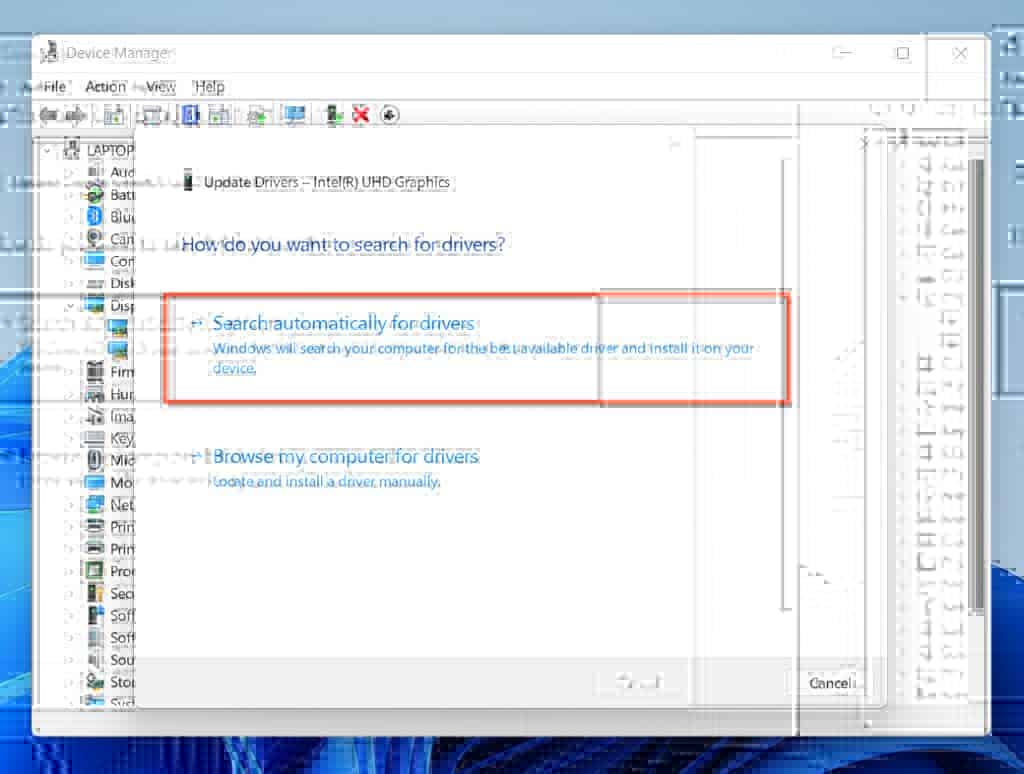Expand the Processors category
1024x774 pixels.
pyautogui.click(x=69, y=572)
